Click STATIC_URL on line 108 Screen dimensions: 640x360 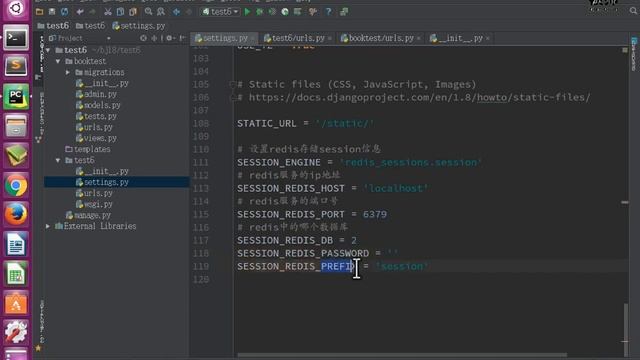[x=267, y=123]
